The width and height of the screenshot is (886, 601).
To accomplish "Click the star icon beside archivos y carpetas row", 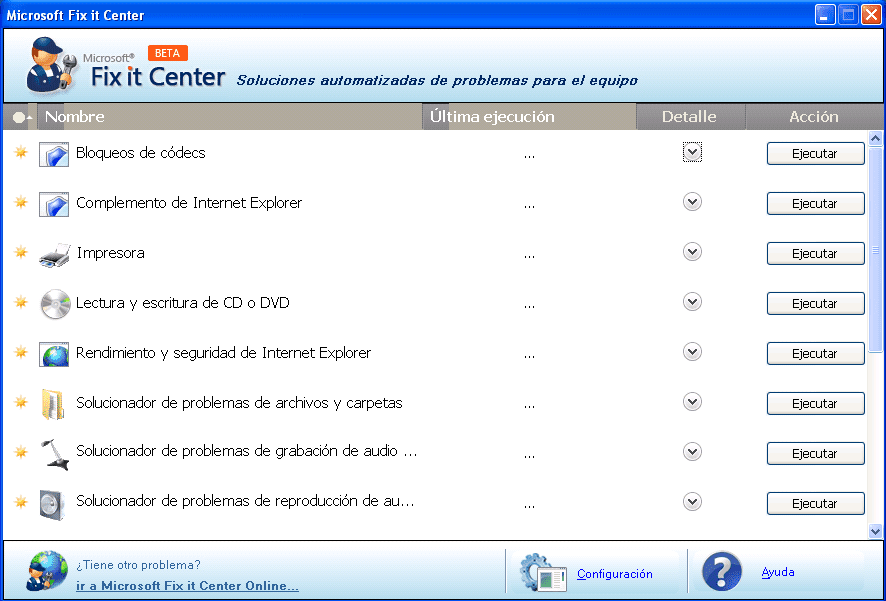I will pyautogui.click(x=21, y=402).
